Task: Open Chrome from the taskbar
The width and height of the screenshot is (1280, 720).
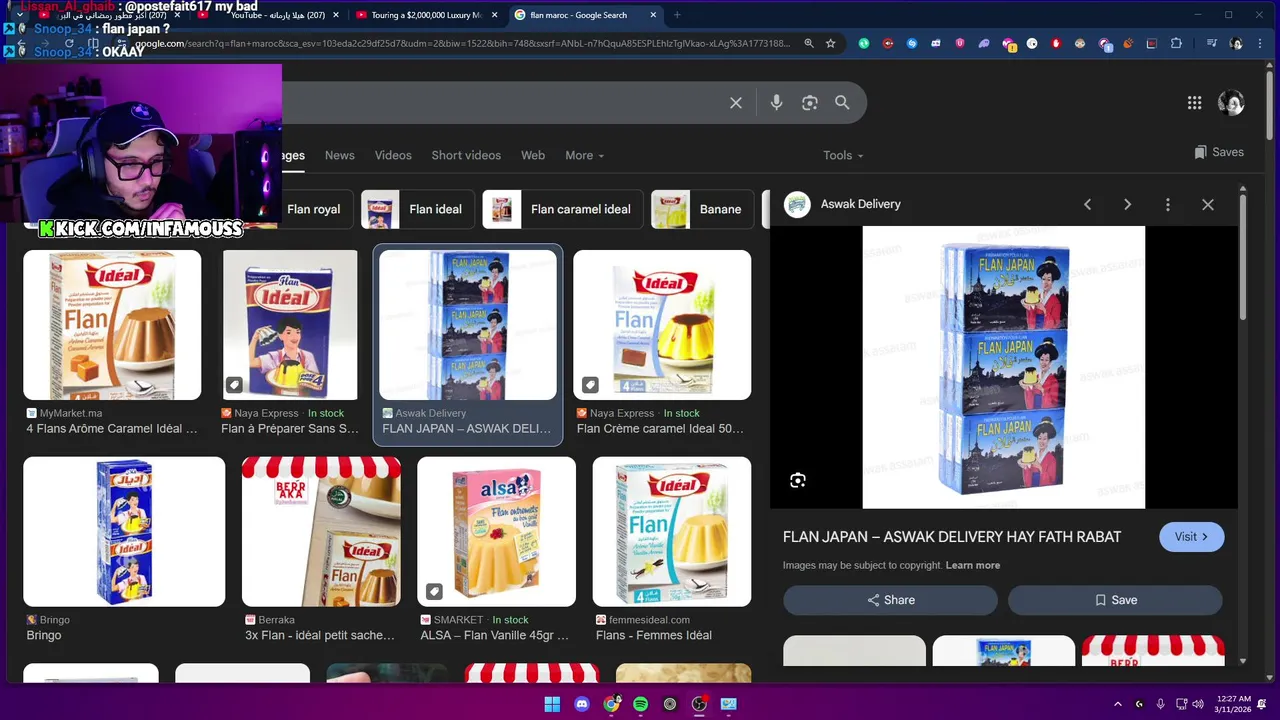Action: pyautogui.click(x=611, y=704)
